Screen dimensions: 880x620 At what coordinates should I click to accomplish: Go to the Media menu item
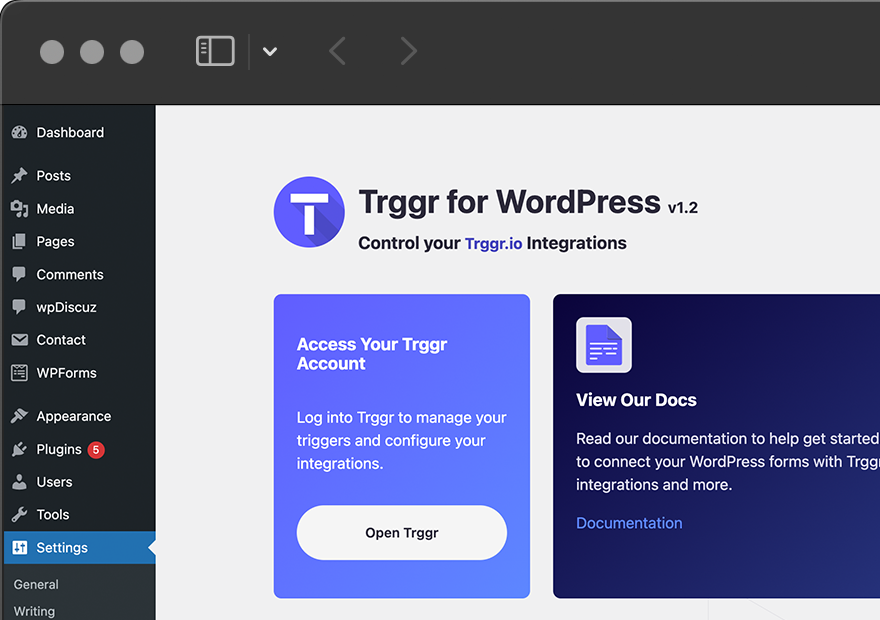(x=78, y=209)
